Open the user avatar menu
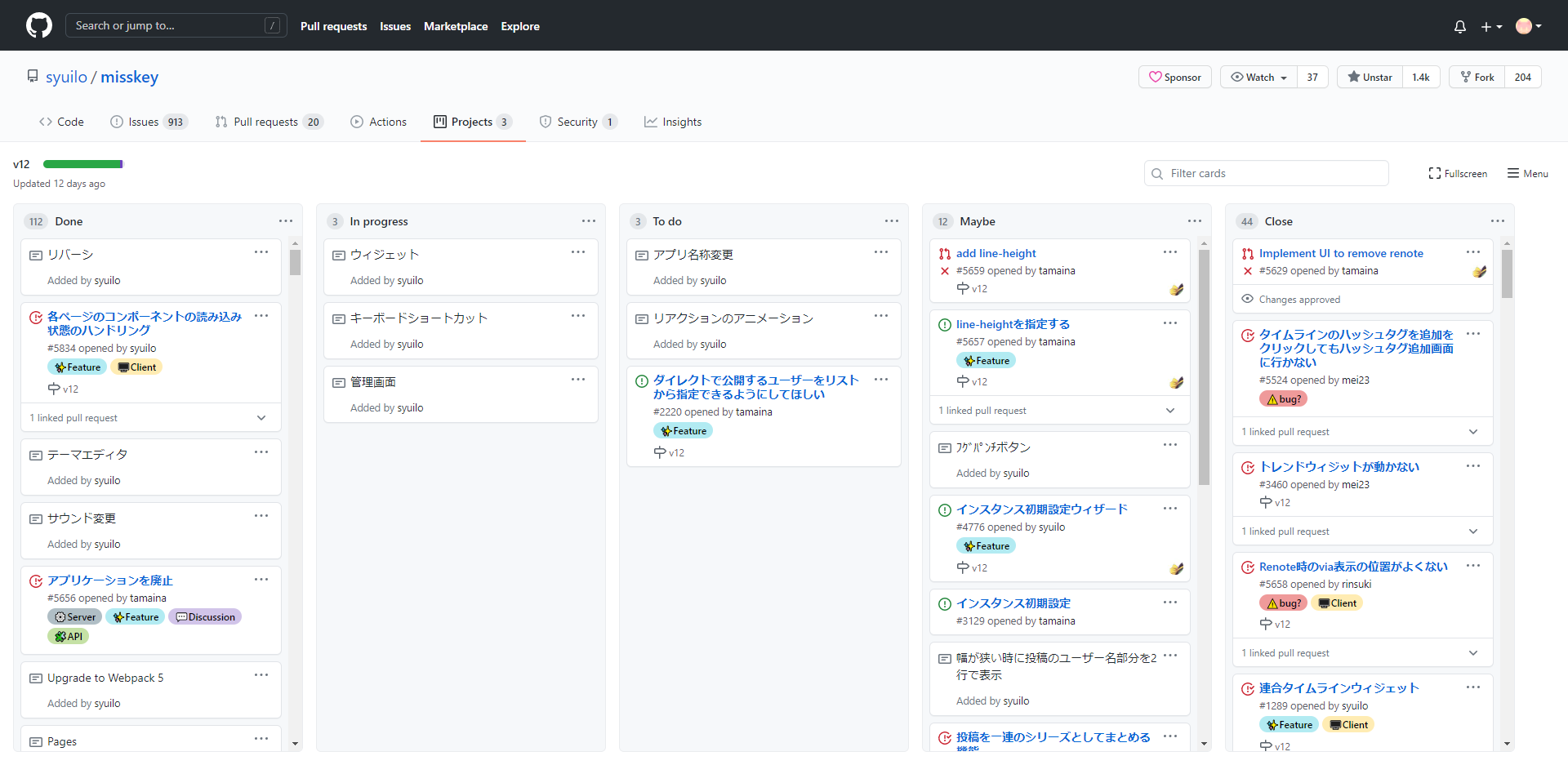 1529,26
